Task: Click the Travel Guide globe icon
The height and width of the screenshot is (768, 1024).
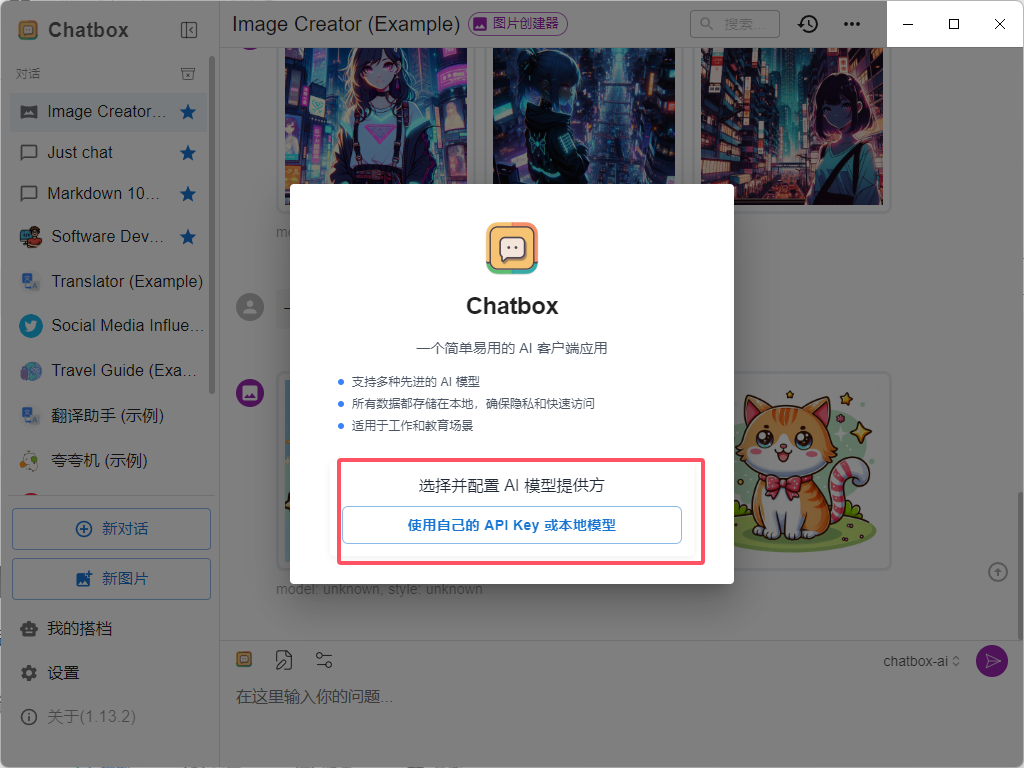Action: point(31,371)
